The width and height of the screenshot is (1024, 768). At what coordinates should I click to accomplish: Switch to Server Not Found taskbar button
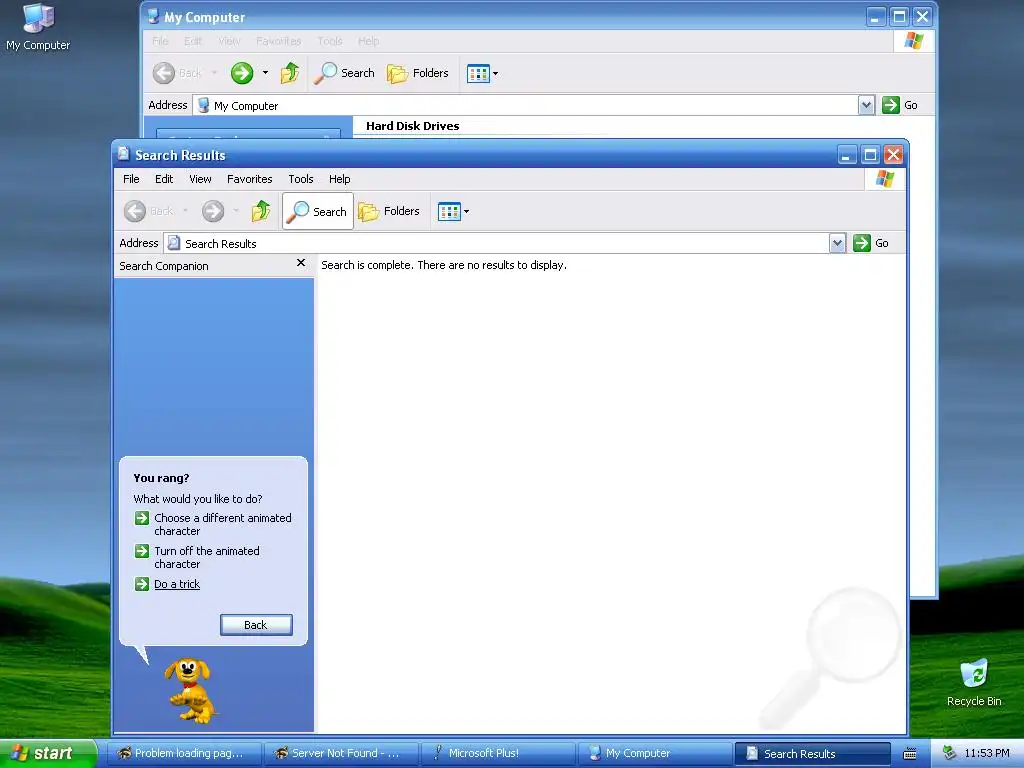[x=342, y=753]
